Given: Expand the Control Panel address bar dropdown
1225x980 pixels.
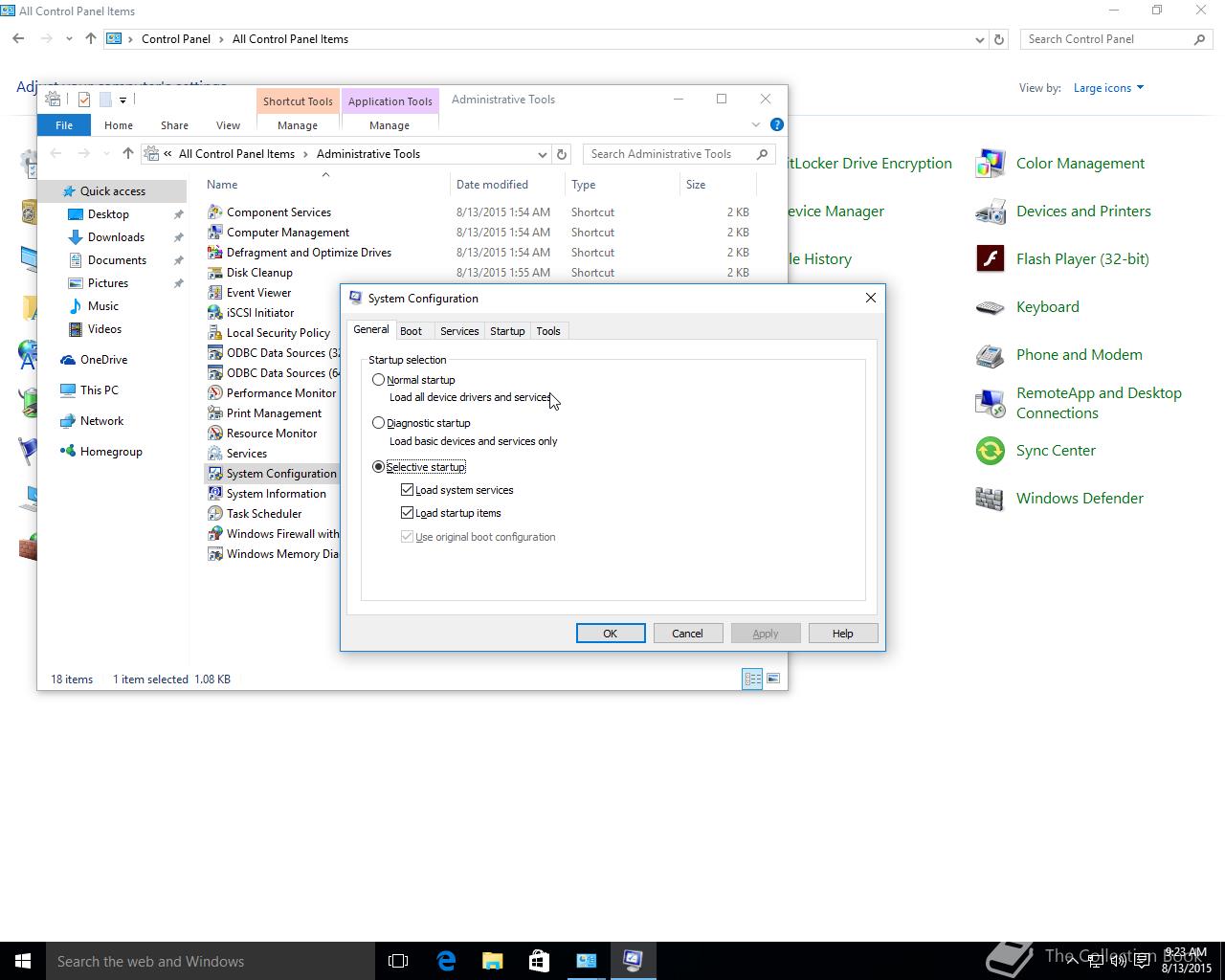Looking at the screenshot, I should click(979, 39).
